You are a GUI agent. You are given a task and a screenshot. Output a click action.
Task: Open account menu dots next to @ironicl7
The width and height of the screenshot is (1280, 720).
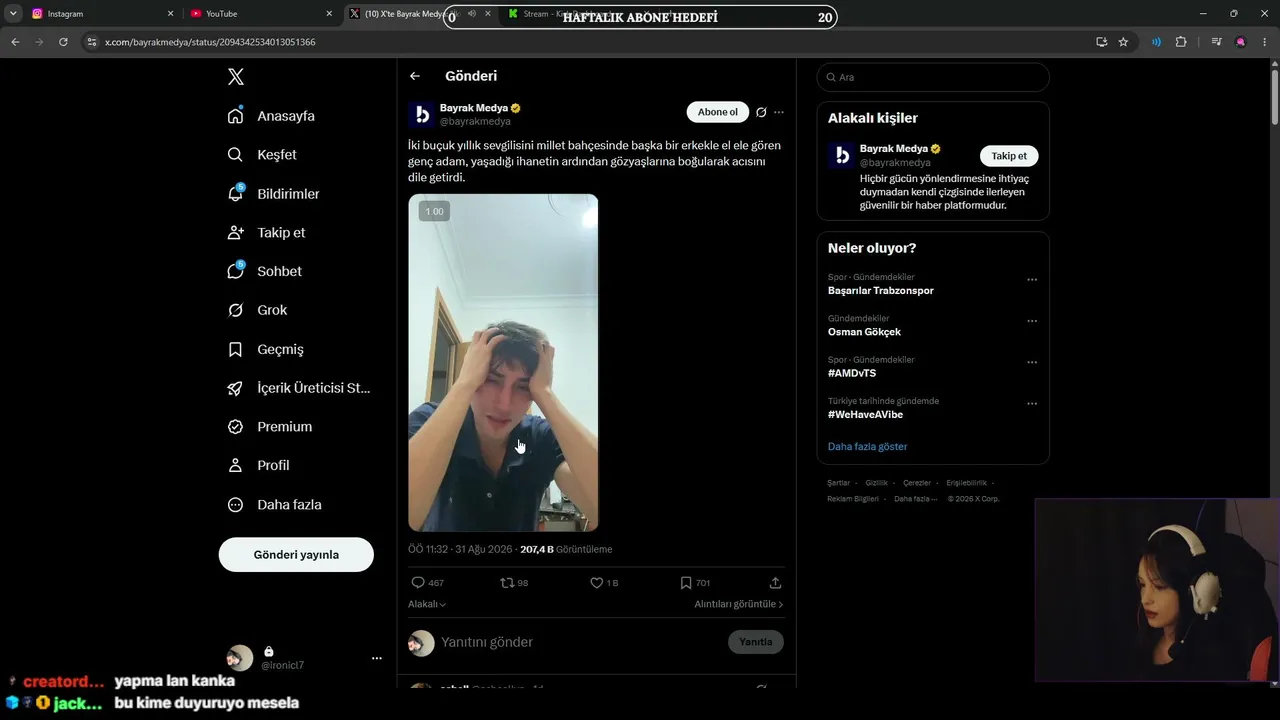tap(377, 658)
